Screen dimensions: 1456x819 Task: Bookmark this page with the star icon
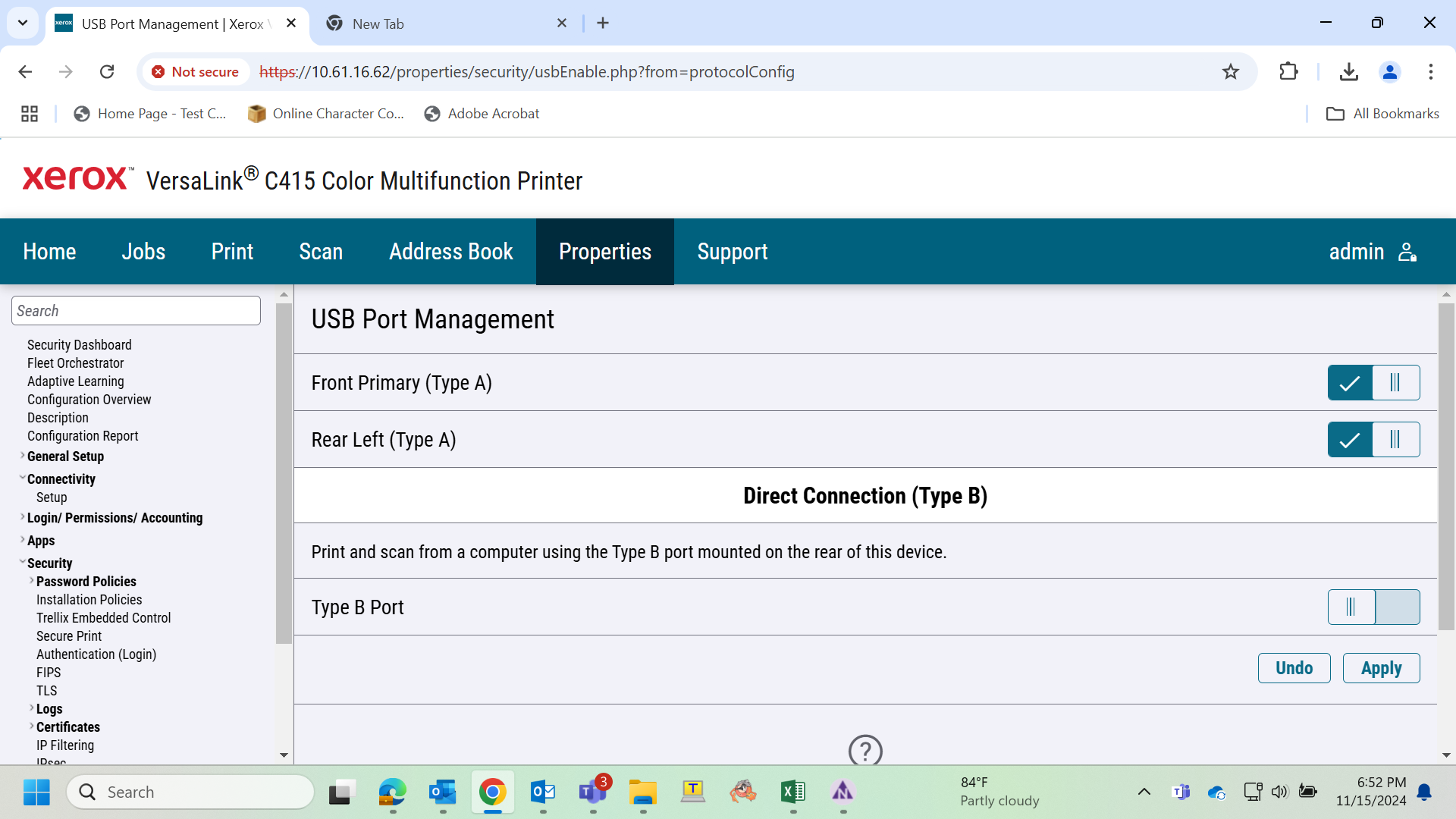(1230, 72)
